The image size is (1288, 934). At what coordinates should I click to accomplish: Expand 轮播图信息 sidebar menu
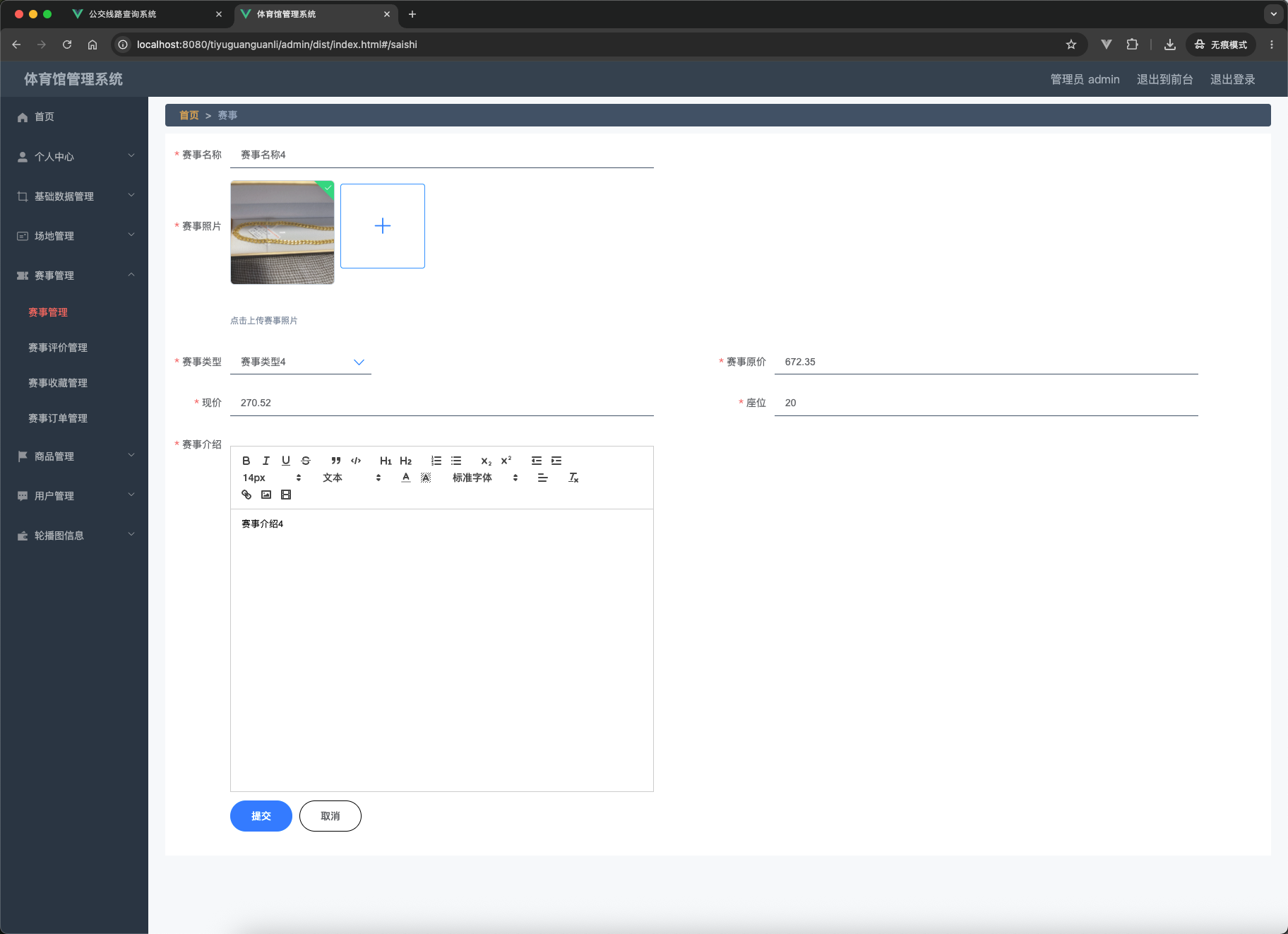click(x=74, y=536)
